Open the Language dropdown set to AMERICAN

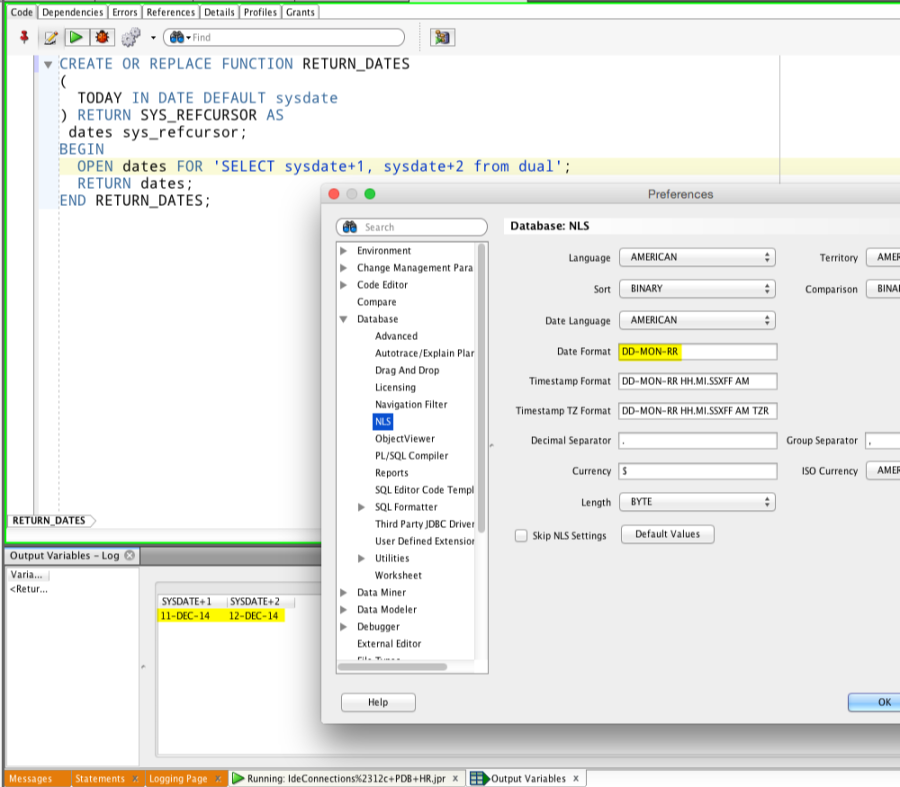click(697, 257)
